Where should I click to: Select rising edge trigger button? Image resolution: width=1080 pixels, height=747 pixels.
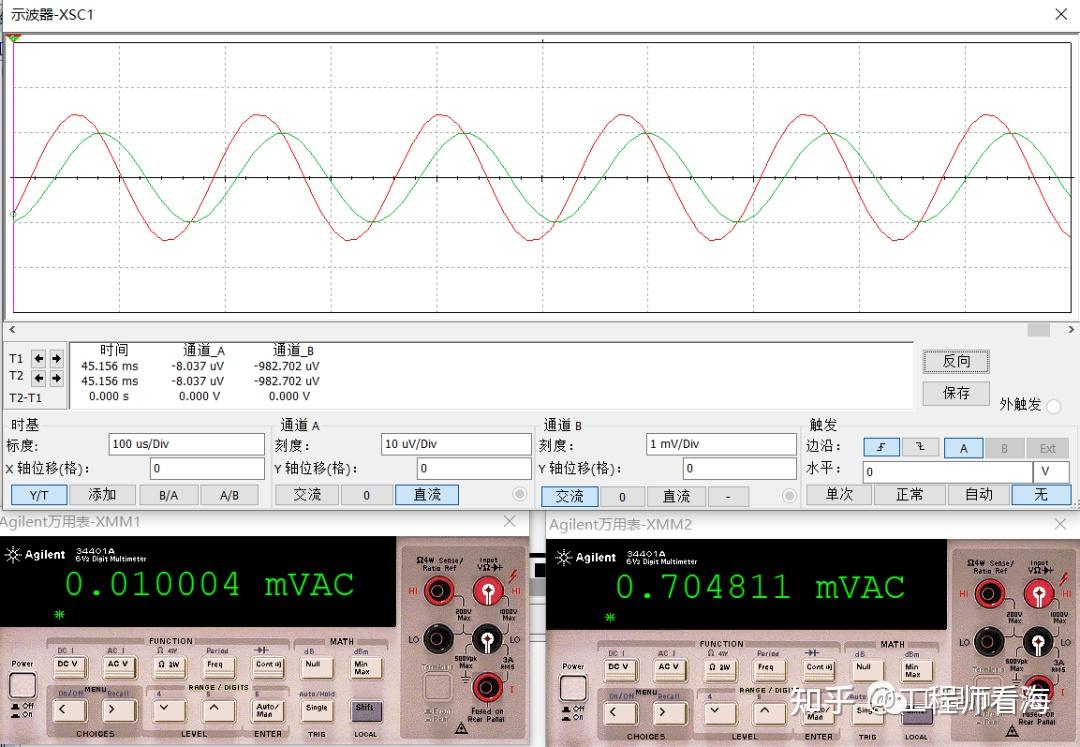pyautogui.click(x=881, y=448)
